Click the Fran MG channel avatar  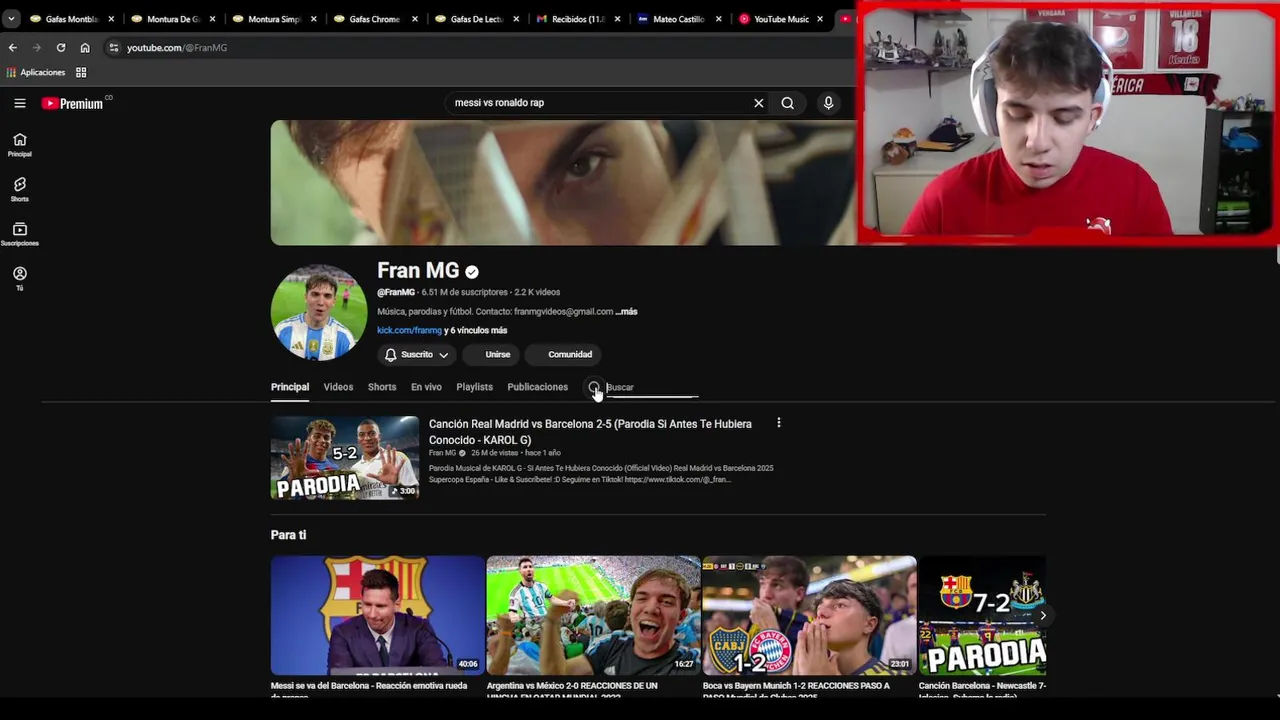(319, 312)
